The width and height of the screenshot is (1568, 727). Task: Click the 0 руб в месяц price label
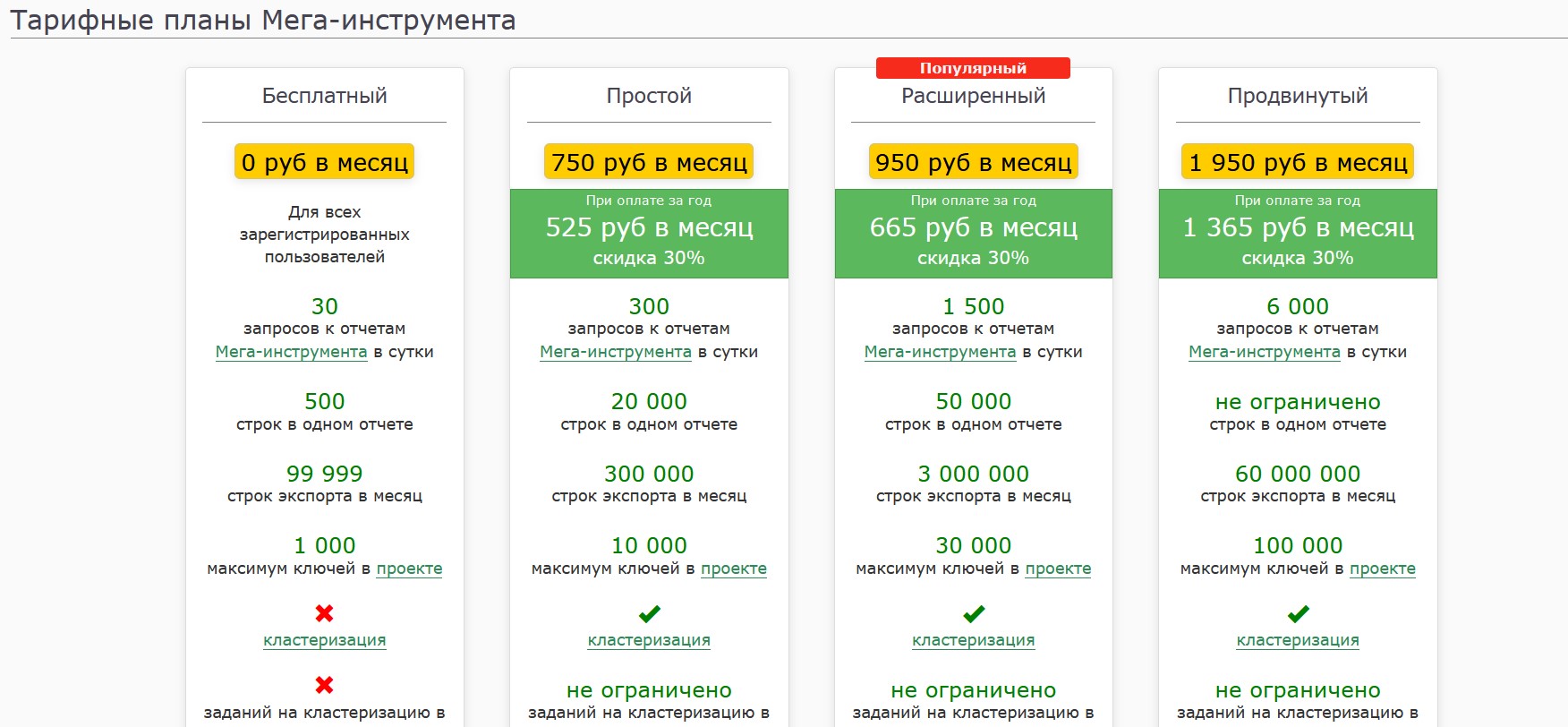[324, 162]
